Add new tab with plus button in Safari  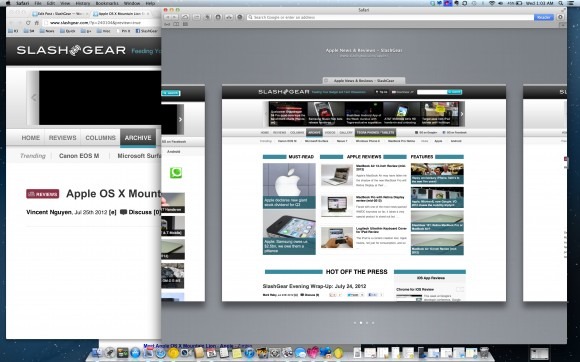click(x=563, y=25)
